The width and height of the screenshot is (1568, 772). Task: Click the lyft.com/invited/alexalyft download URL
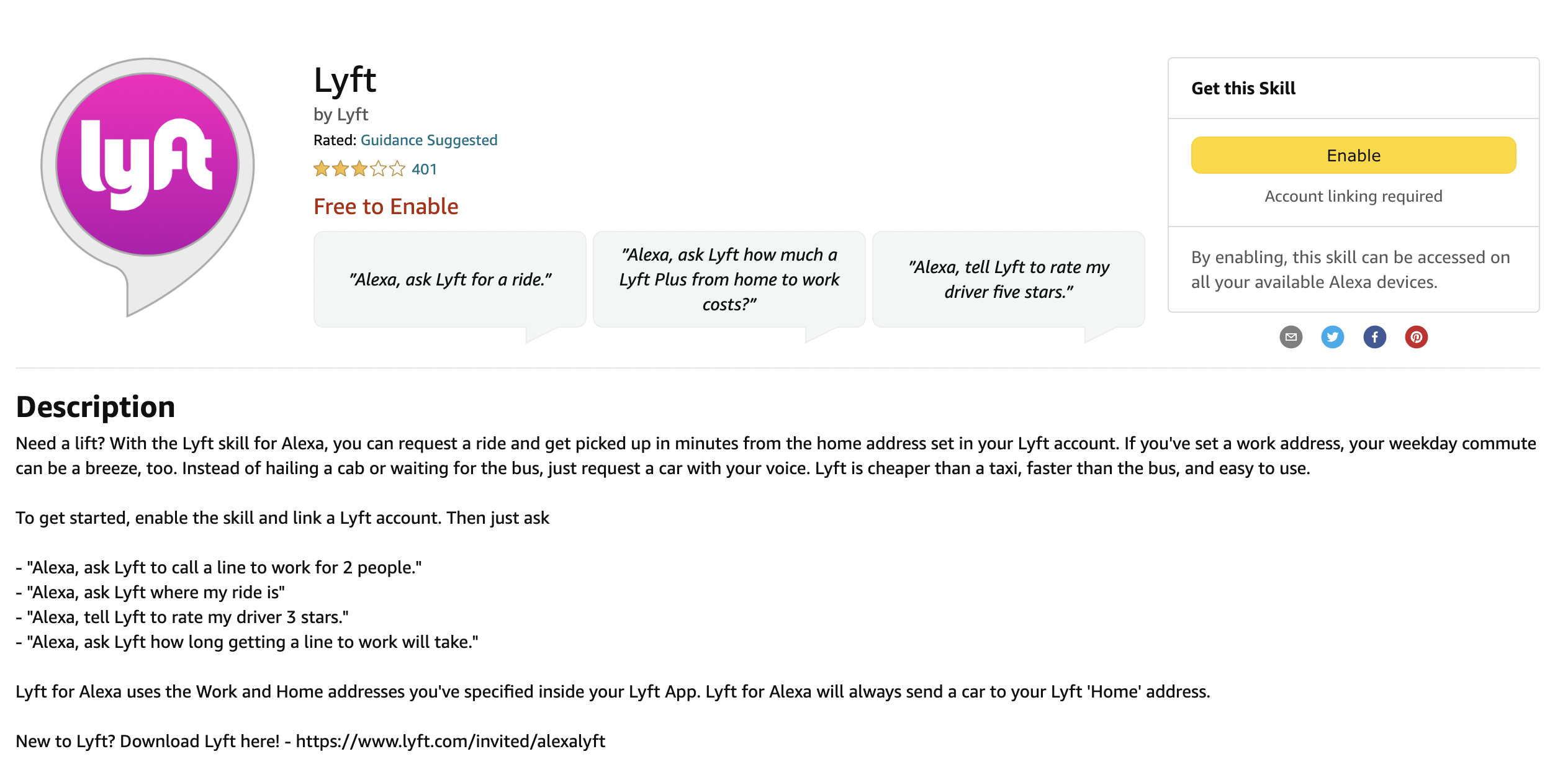tap(450, 741)
